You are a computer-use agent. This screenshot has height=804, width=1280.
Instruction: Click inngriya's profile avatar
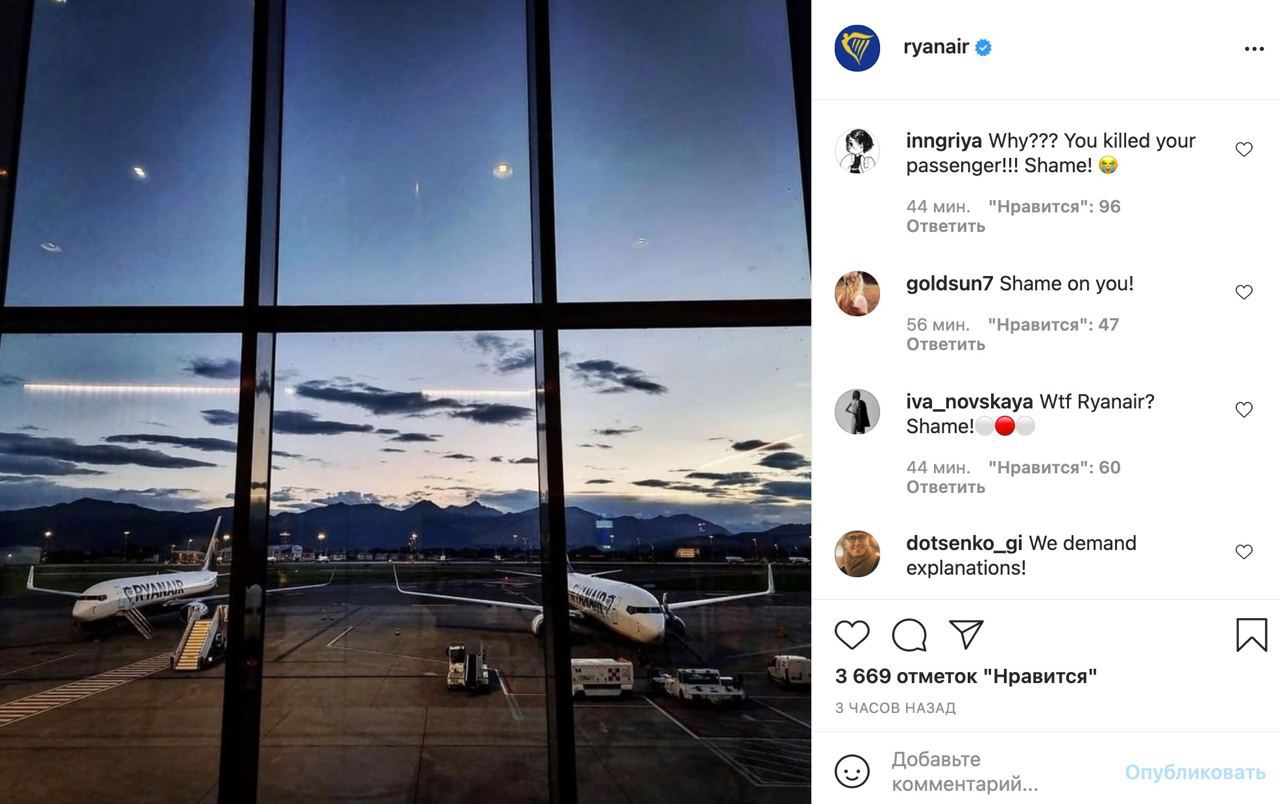tap(857, 151)
